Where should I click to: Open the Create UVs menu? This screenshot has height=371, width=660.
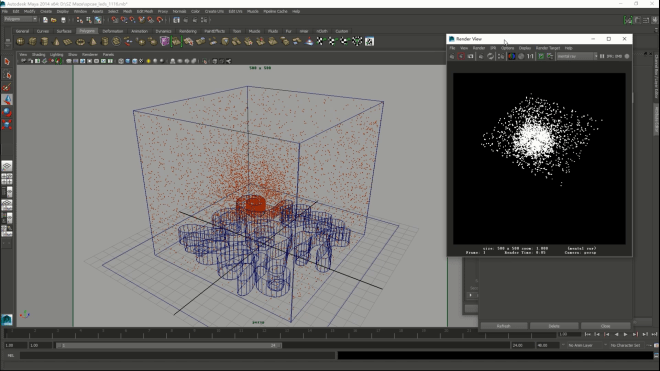pos(214,11)
